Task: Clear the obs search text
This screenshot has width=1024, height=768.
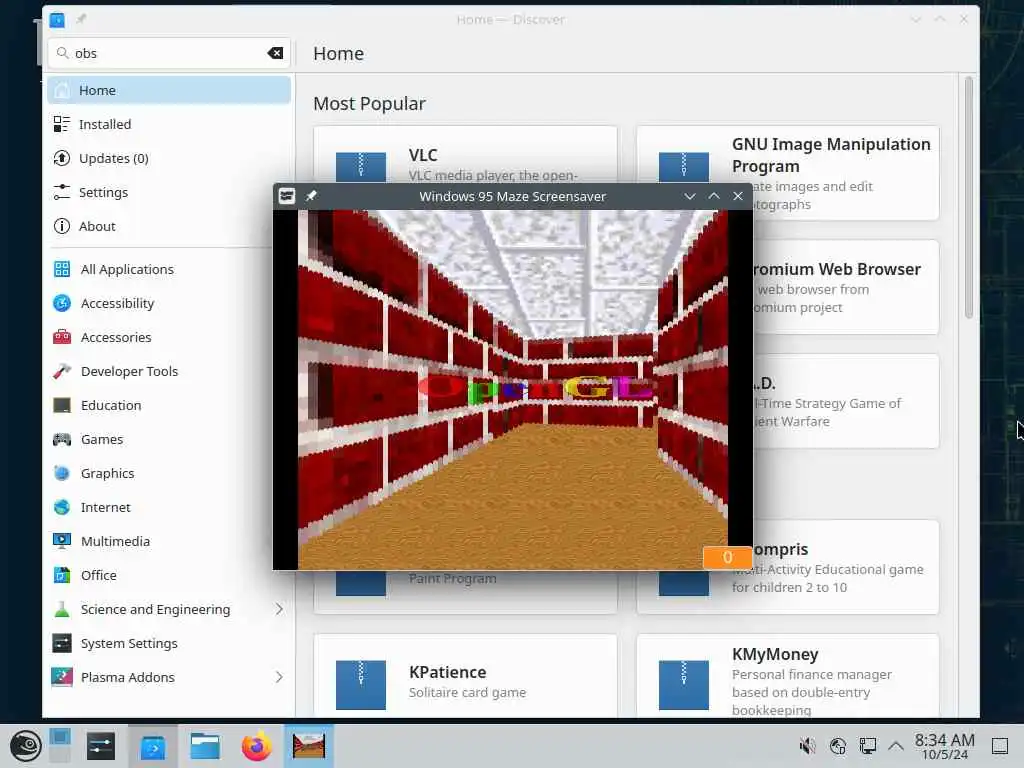Action: pos(275,53)
